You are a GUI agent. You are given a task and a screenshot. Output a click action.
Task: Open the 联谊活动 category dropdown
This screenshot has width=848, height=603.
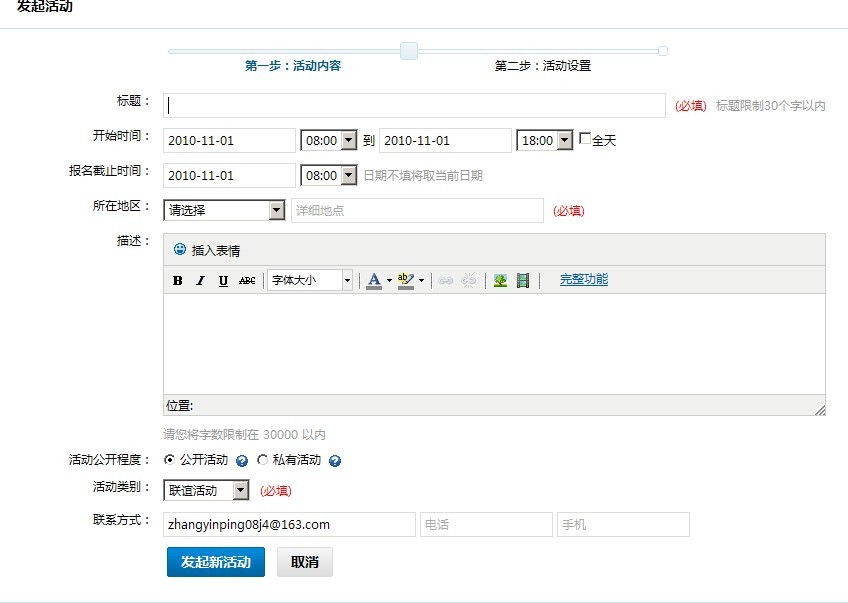click(206, 491)
